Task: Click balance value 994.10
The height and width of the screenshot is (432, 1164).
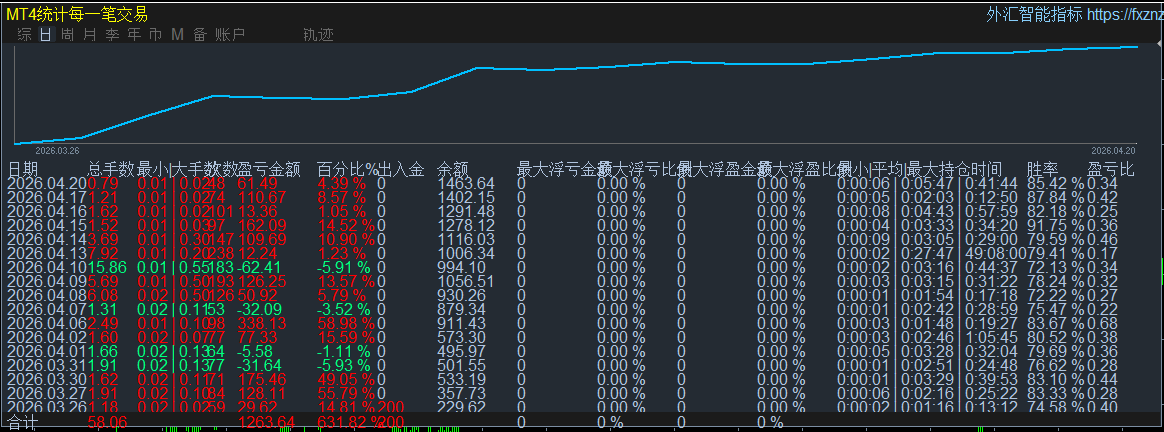Action: click(x=462, y=267)
